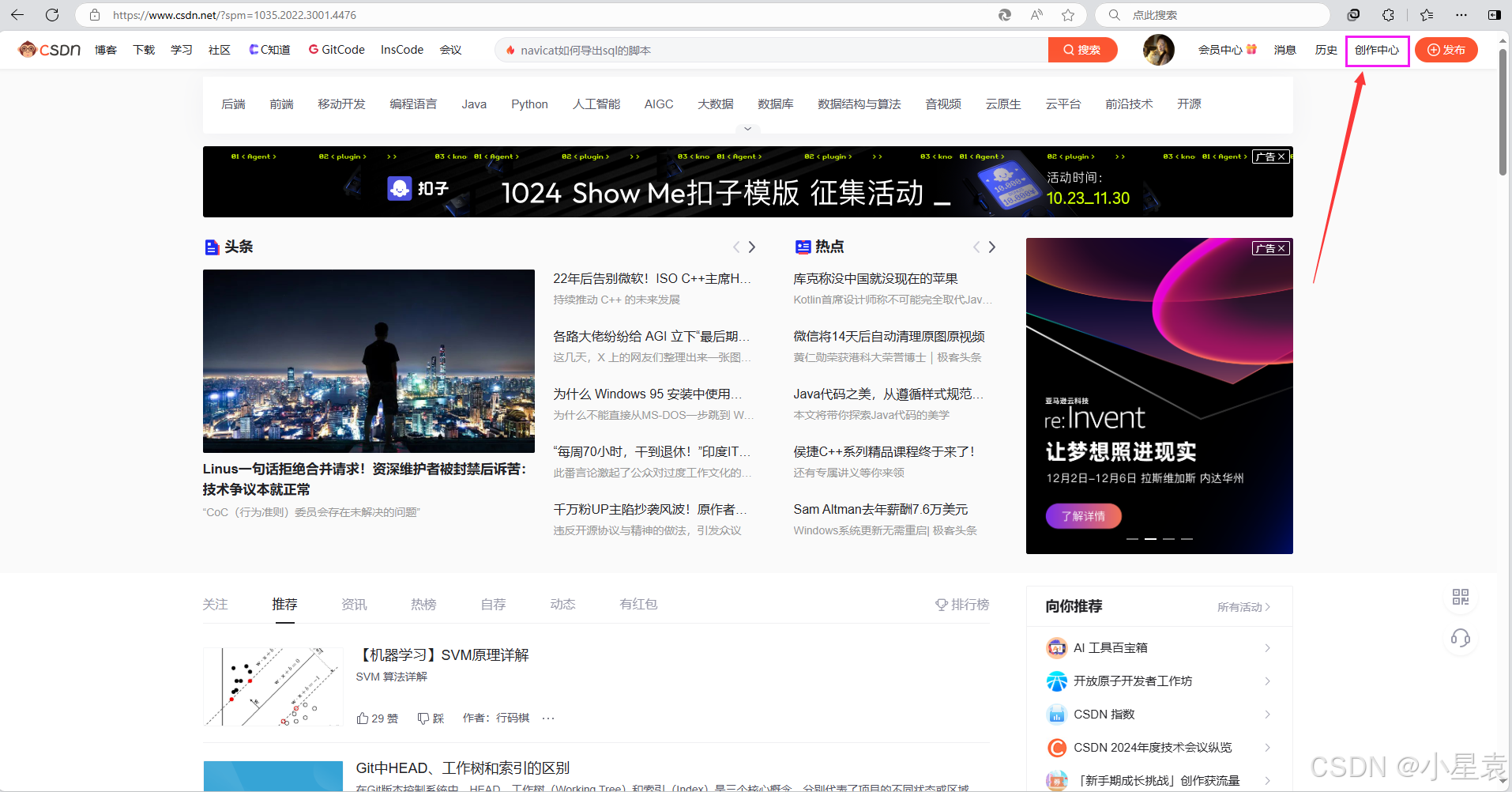This screenshot has width=1512, height=792.
Task: Go to next 头条 page arrow
Action: 752,247
